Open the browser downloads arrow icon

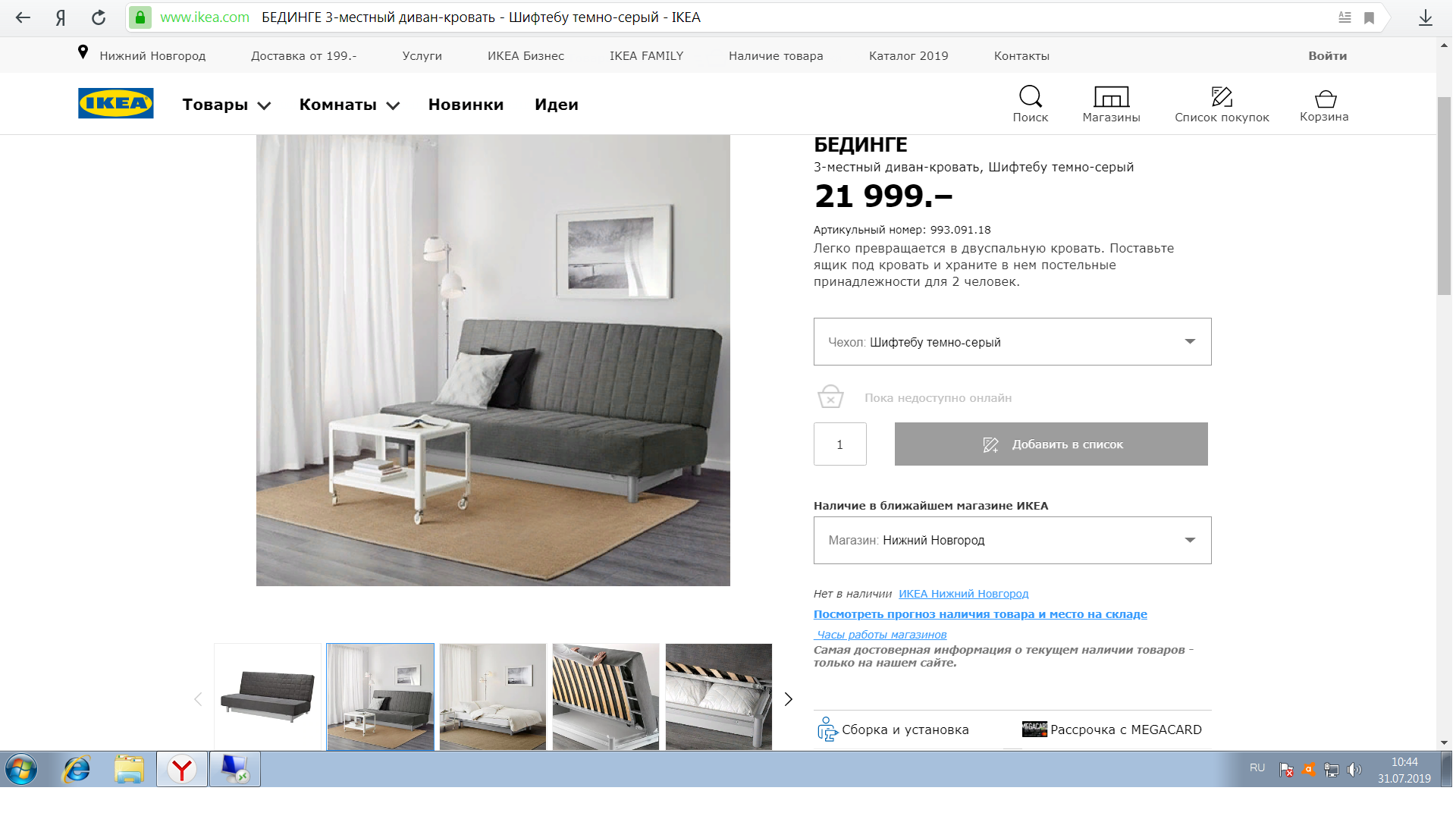[x=1426, y=17]
